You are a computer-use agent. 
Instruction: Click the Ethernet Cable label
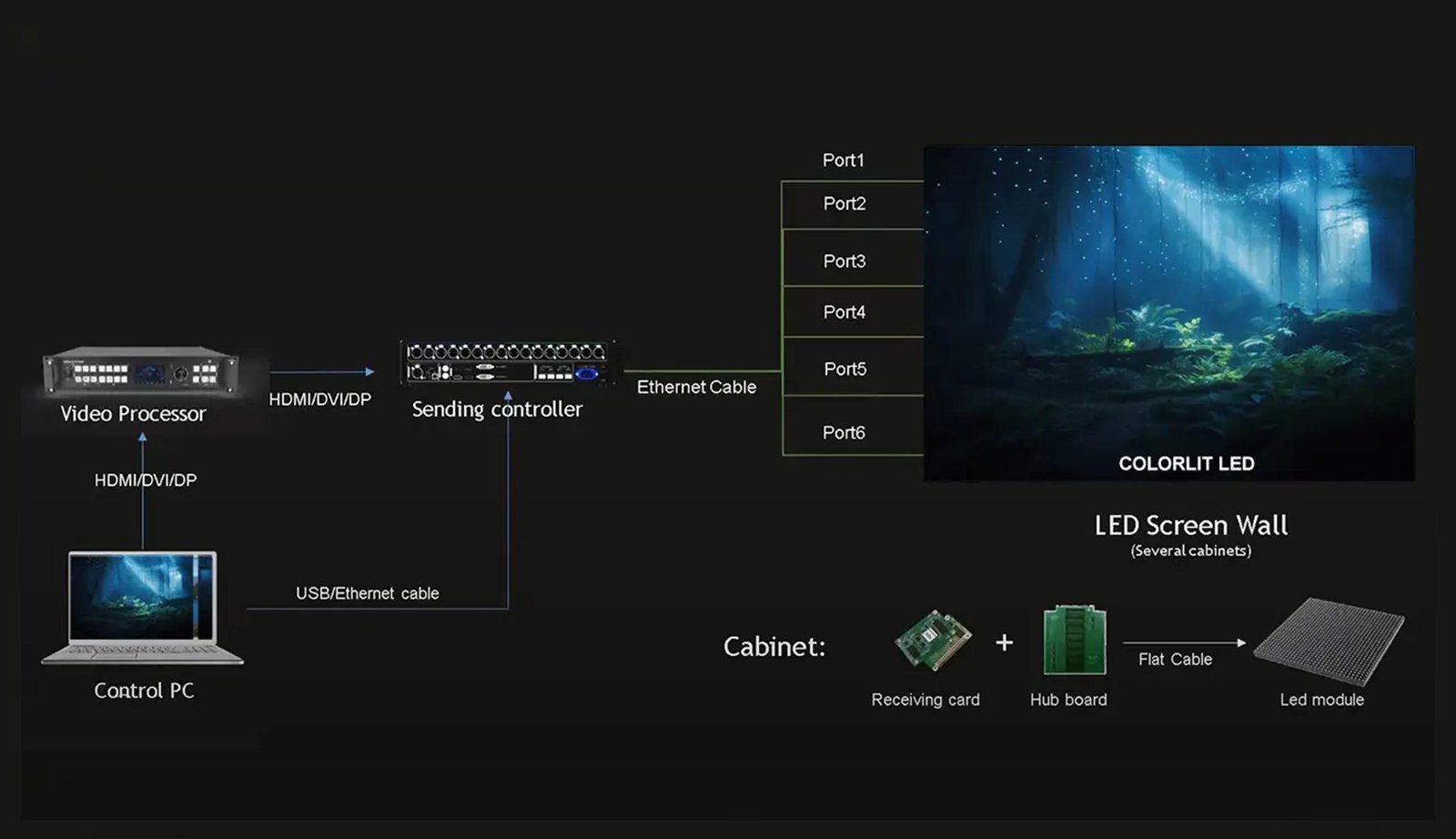[696, 388]
